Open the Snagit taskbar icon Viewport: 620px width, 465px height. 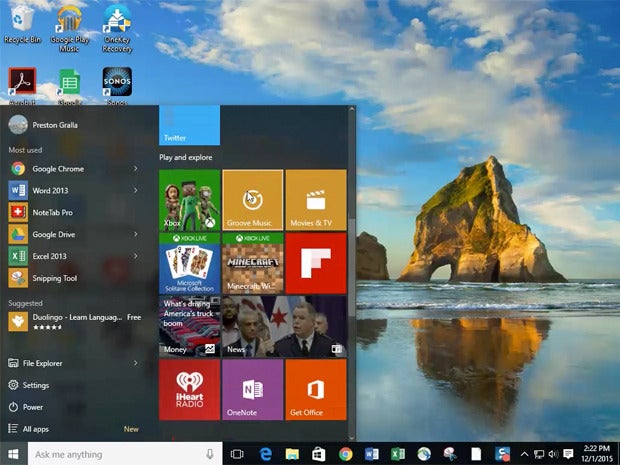(x=502, y=454)
